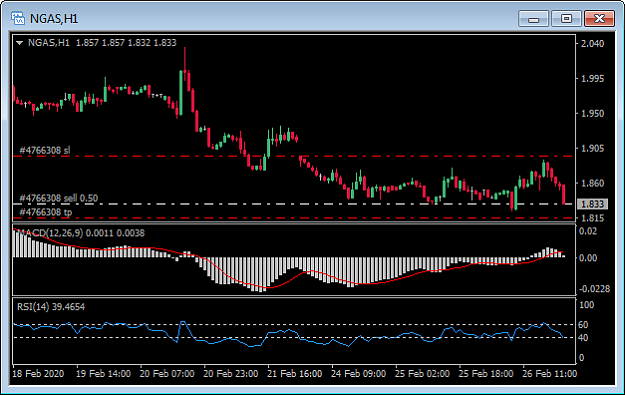Click the RSI scale value 100
Viewport: 625px width, 395px height.
[586, 305]
